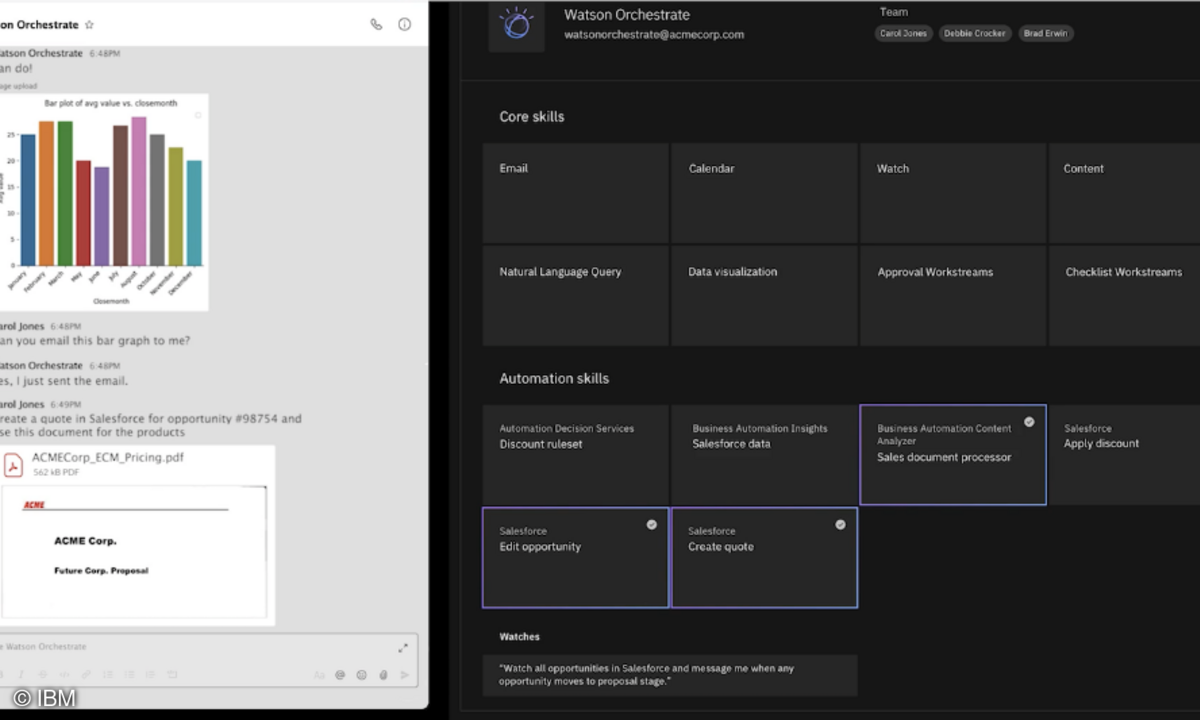Image resolution: width=1200 pixels, height=720 pixels.
Task: Click the Core skills heading
Action: point(532,117)
